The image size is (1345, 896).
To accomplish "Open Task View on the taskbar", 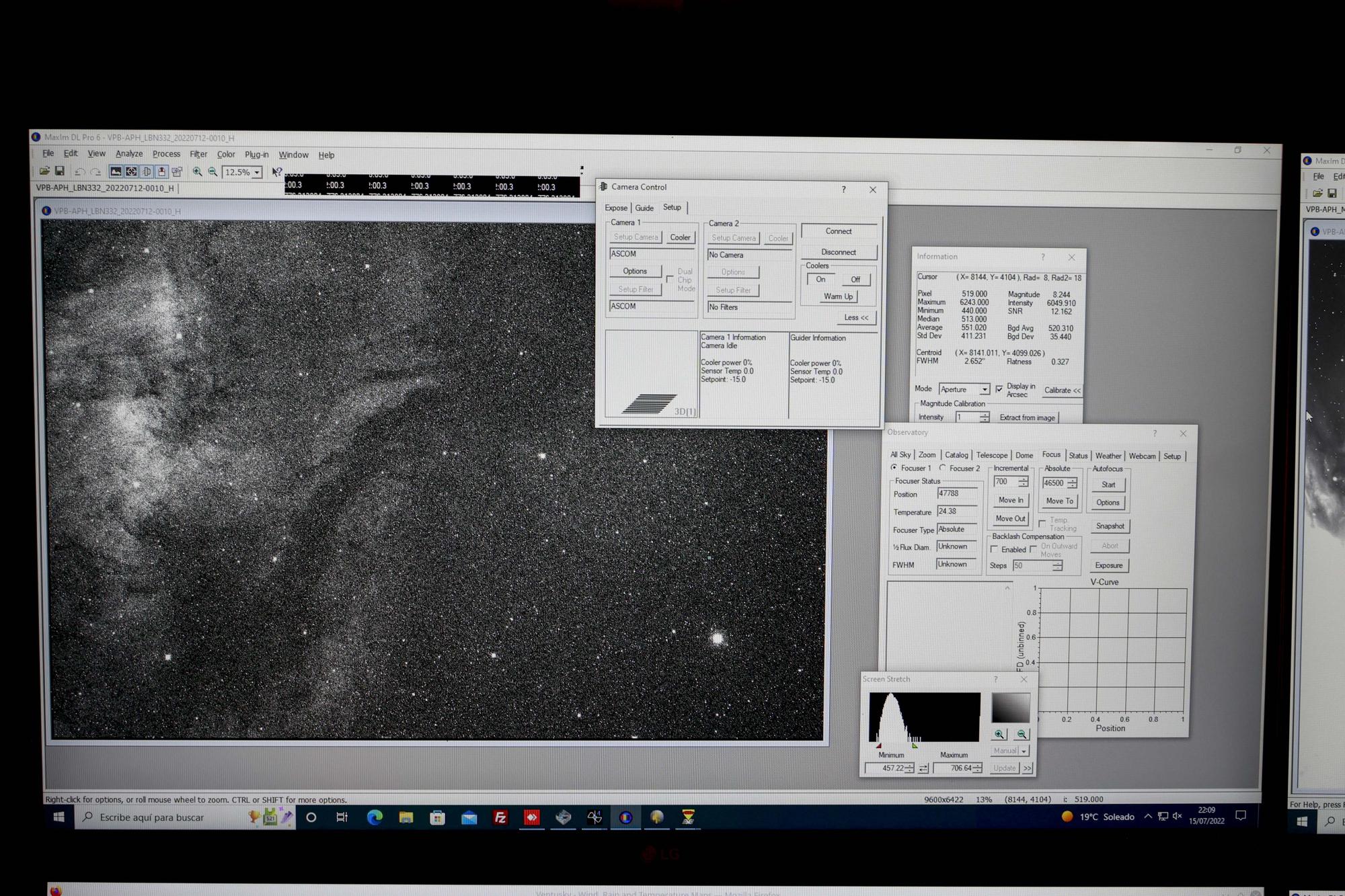I will coord(342,817).
